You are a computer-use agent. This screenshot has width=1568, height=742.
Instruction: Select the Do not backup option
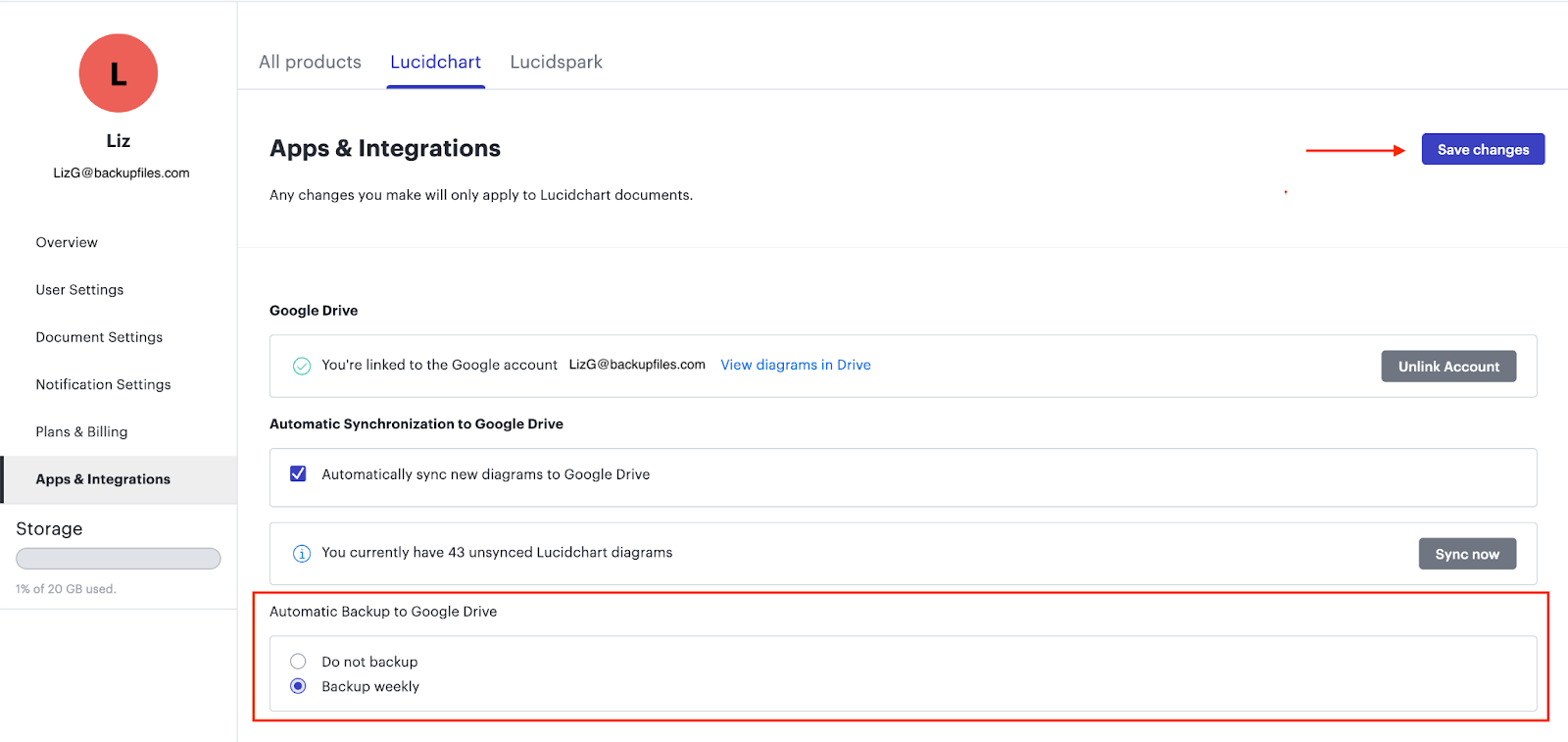pos(298,662)
